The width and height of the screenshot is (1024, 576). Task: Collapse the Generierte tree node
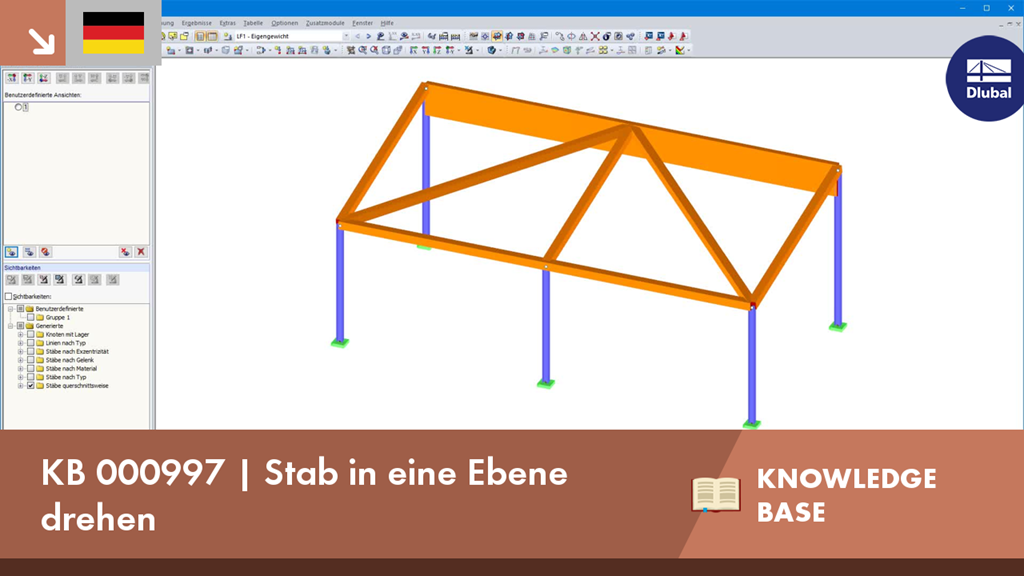tap(10, 326)
